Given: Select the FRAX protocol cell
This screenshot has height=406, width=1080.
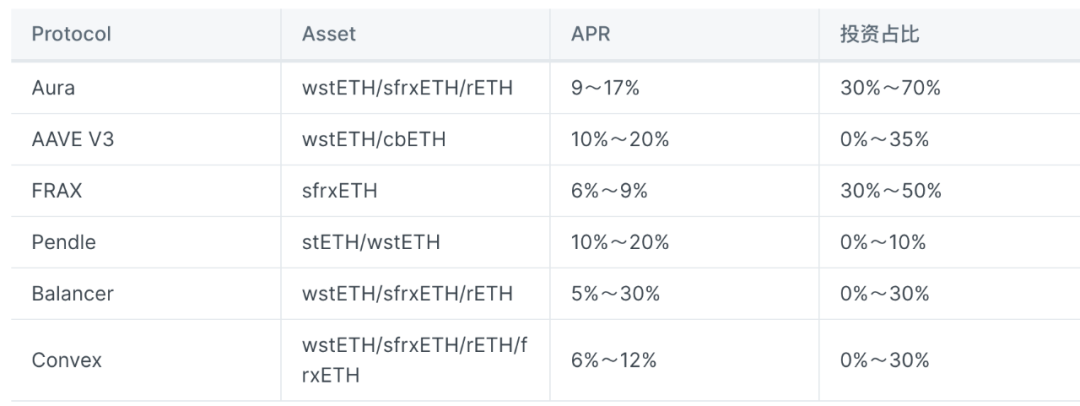Looking at the screenshot, I should 57,191.
